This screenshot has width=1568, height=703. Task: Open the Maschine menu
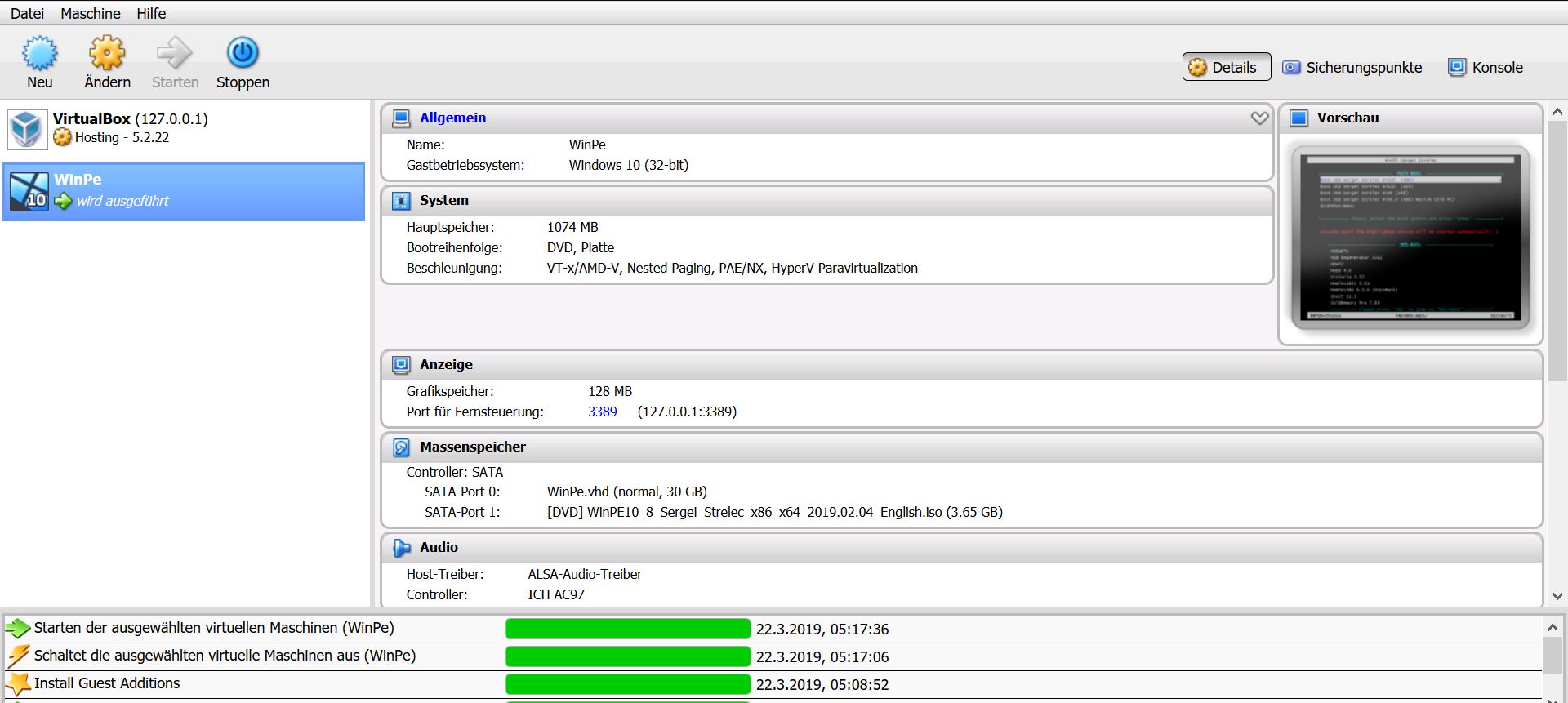91,13
